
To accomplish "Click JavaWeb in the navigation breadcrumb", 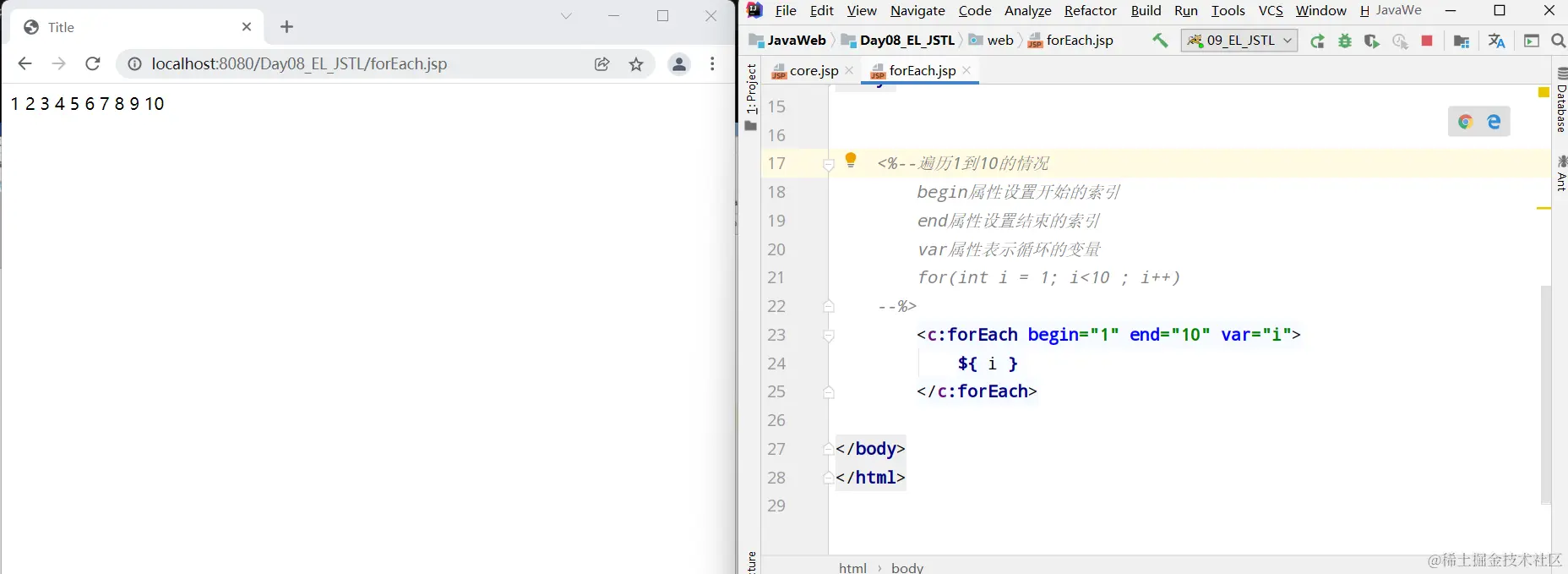I will click(x=788, y=41).
